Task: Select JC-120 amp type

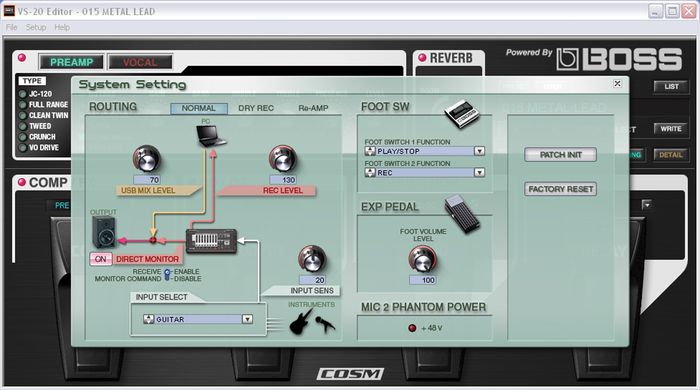Action: [36, 94]
